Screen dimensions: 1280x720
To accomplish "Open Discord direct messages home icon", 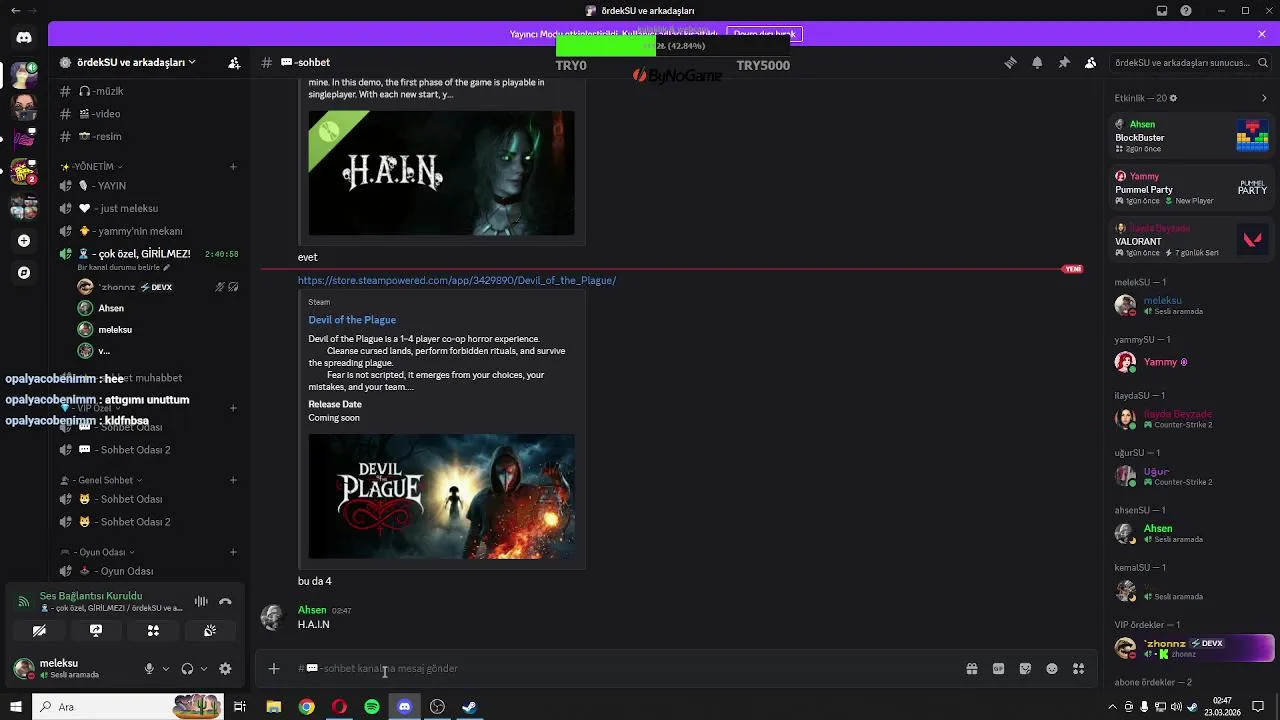I will pos(24,38).
